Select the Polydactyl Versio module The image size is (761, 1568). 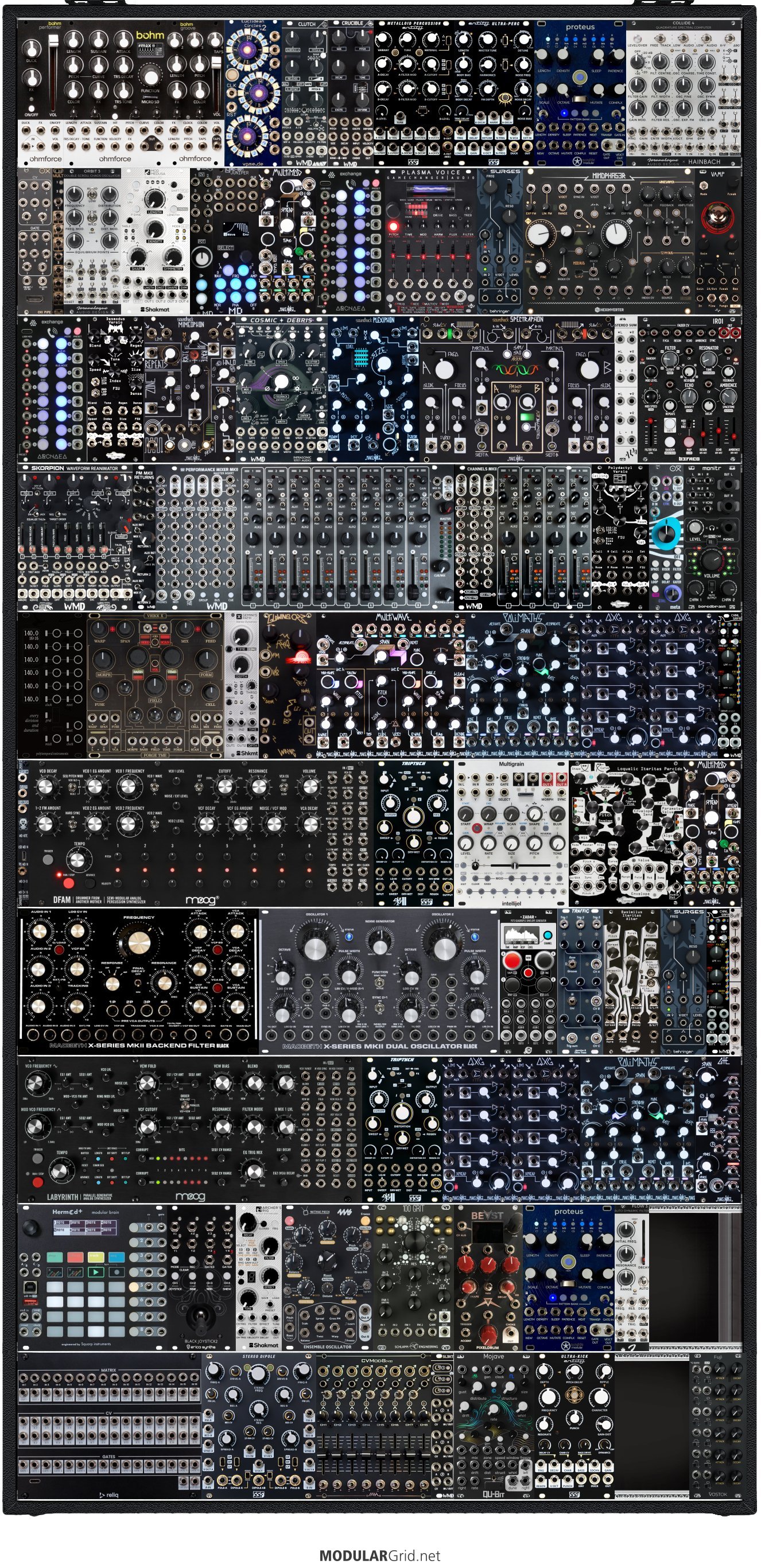[620, 538]
